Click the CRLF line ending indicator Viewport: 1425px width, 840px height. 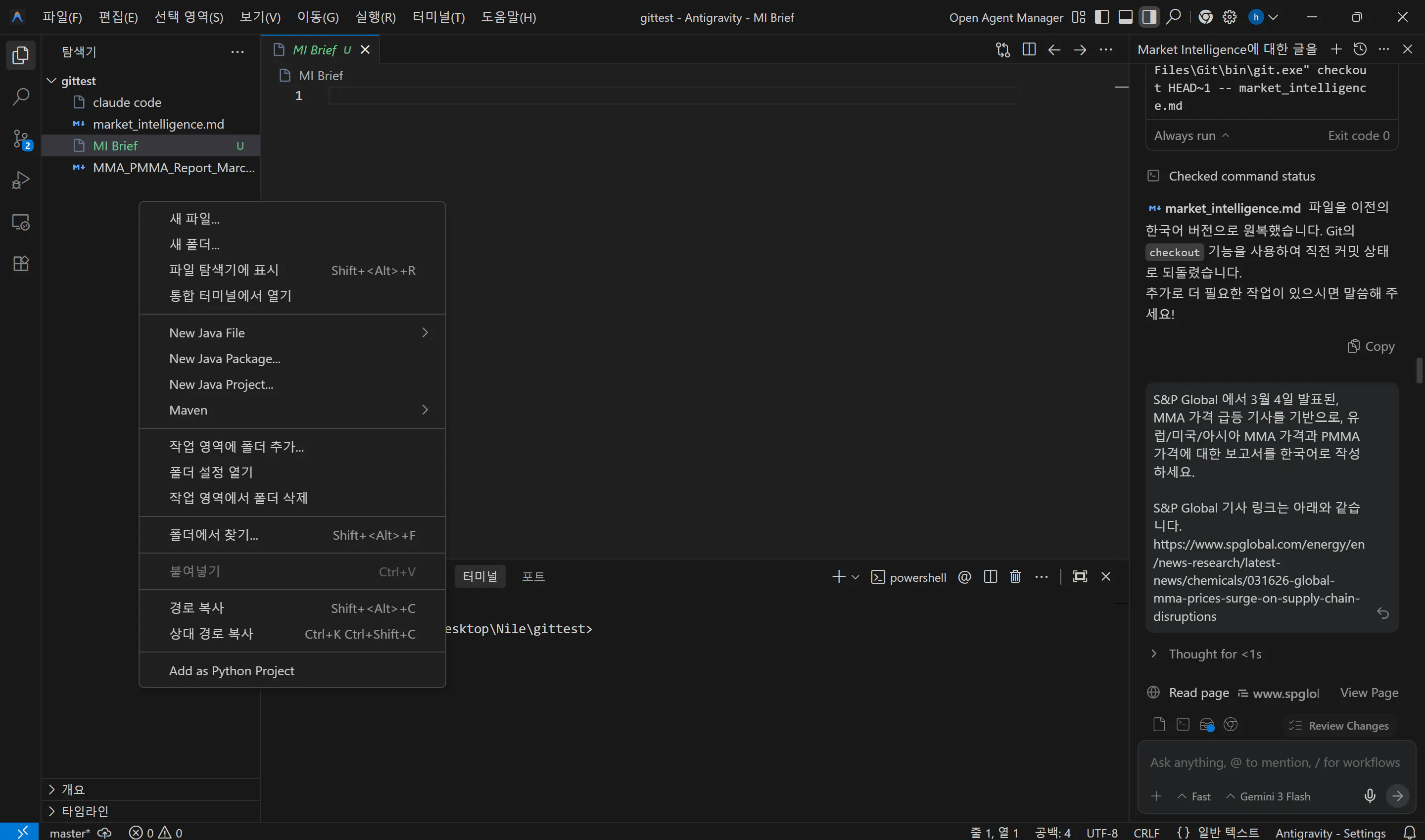[x=1146, y=833]
